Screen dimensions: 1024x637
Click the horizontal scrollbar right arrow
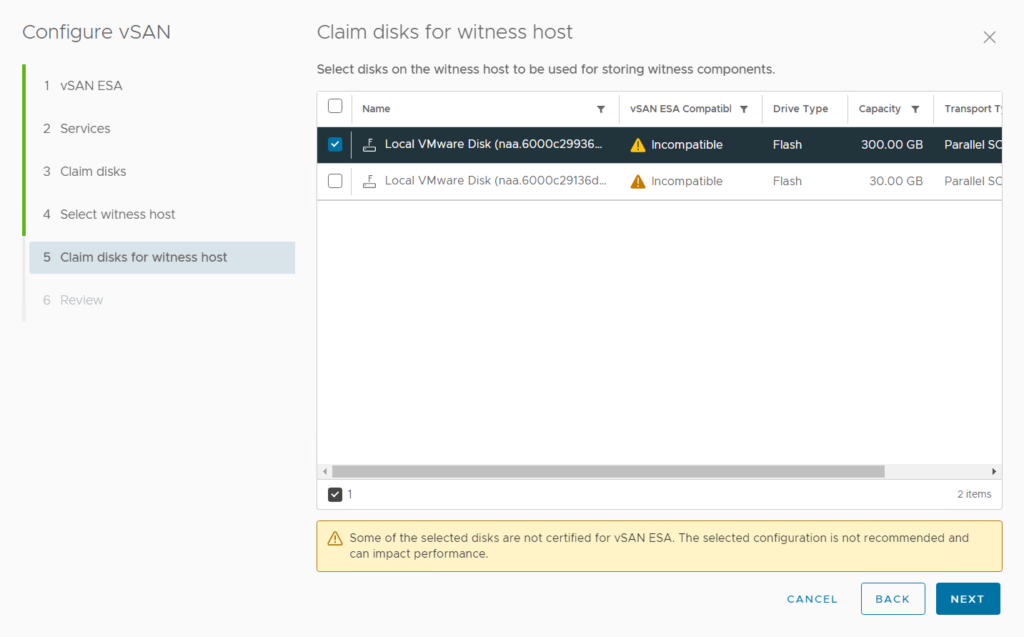point(994,471)
